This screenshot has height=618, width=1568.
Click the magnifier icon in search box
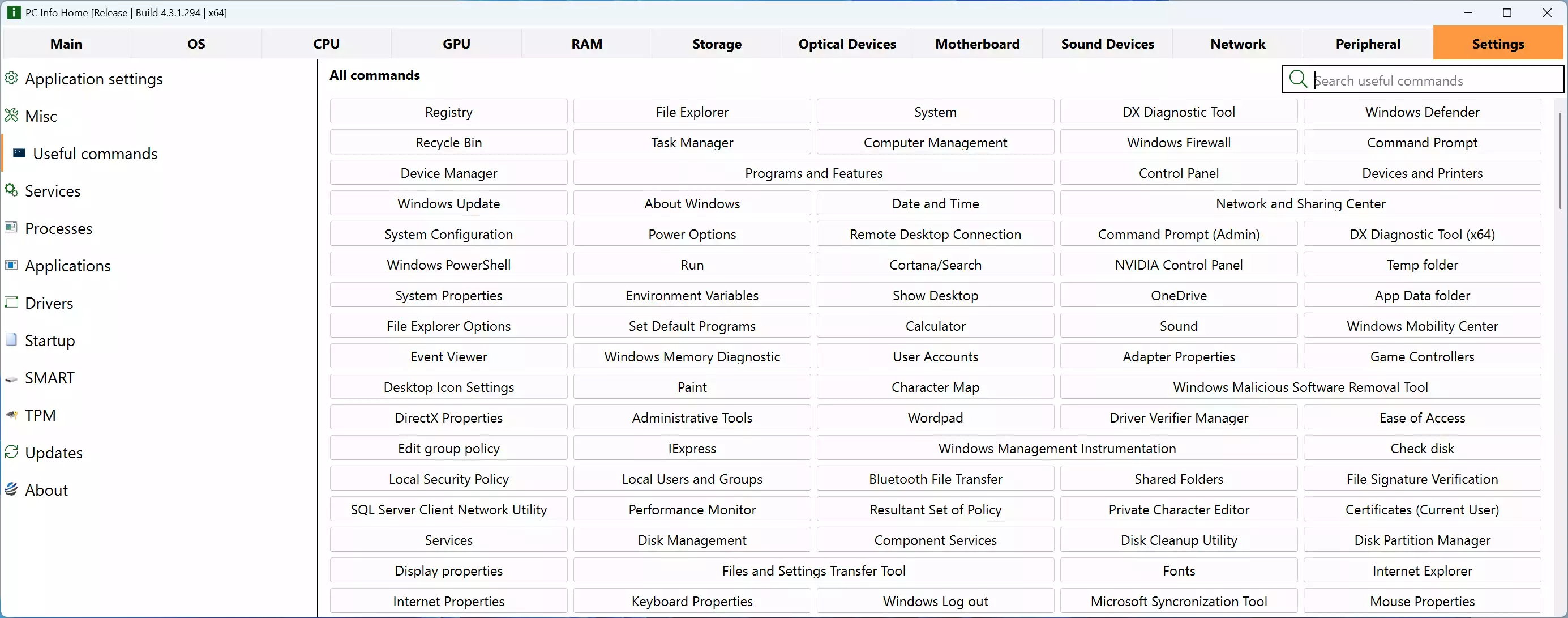point(1298,79)
